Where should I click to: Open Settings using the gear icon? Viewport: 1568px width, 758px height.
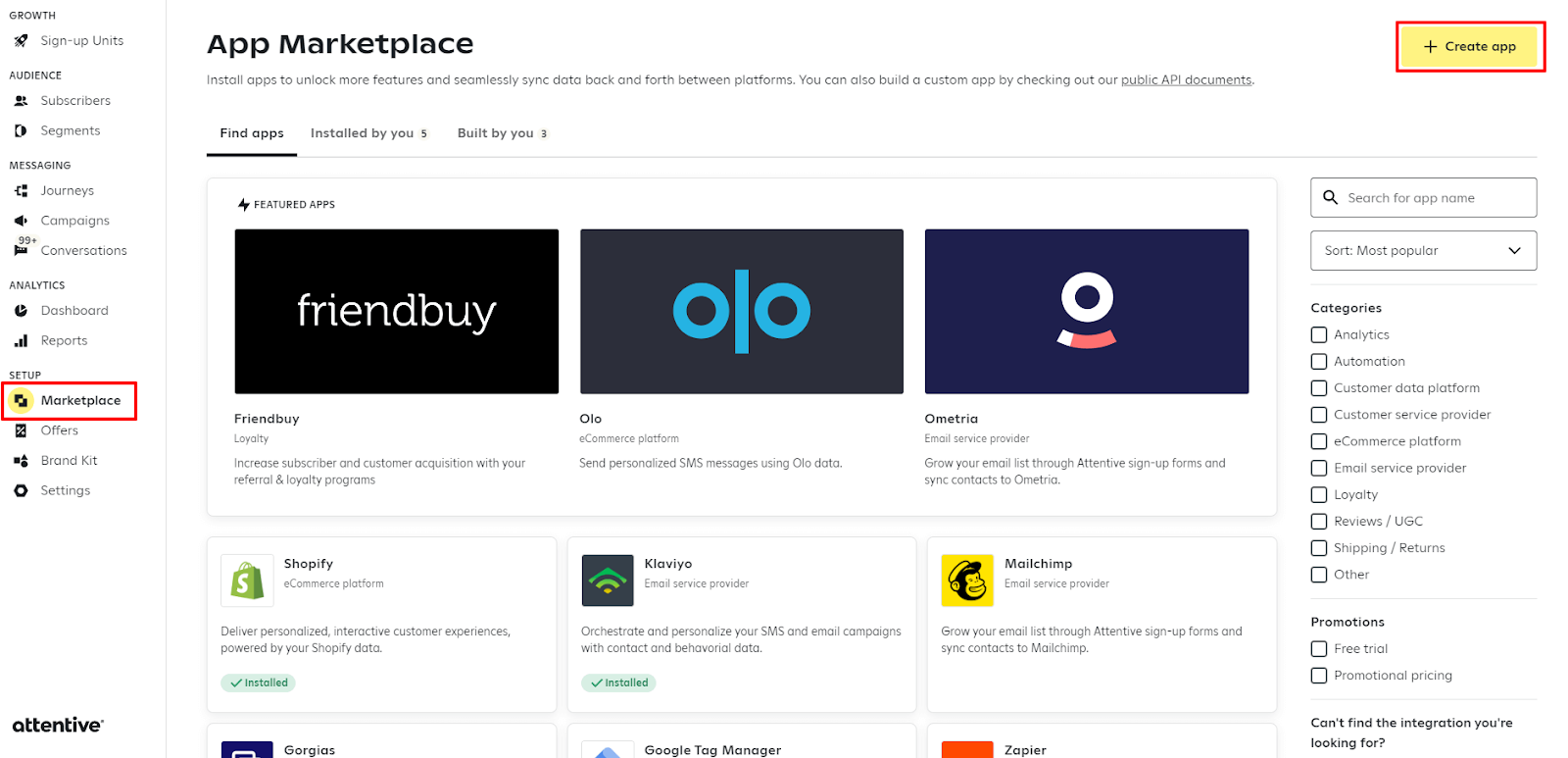(21, 490)
